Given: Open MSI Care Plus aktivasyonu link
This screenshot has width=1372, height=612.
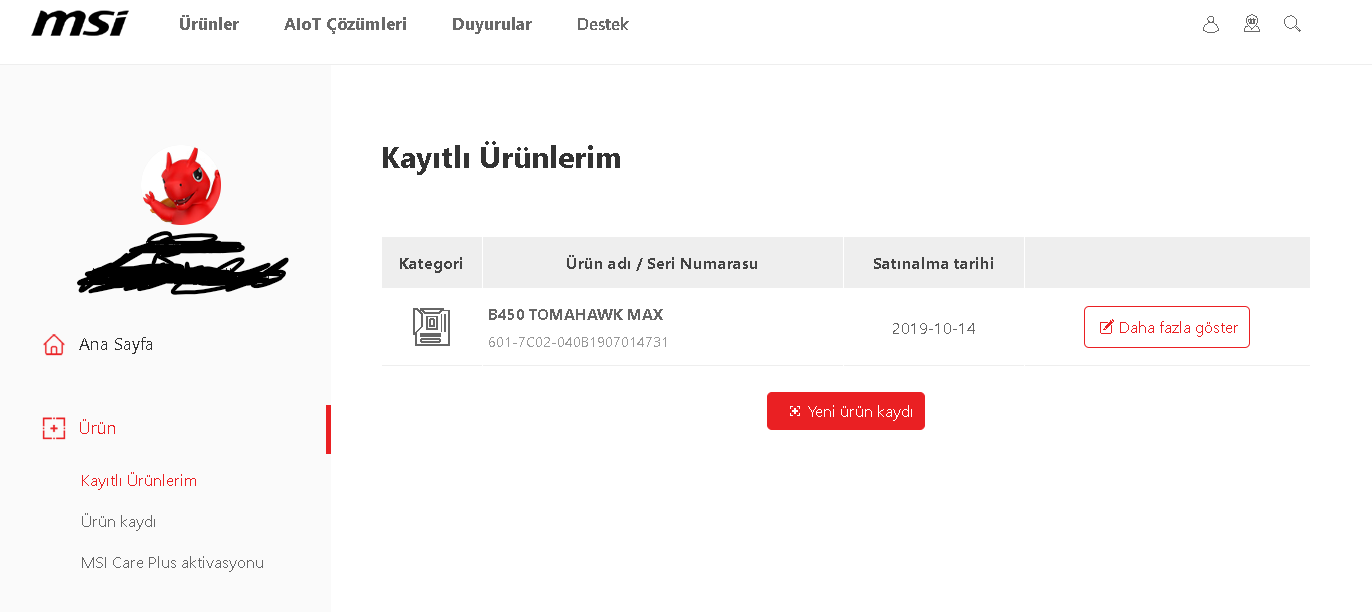Looking at the screenshot, I should pos(172,563).
